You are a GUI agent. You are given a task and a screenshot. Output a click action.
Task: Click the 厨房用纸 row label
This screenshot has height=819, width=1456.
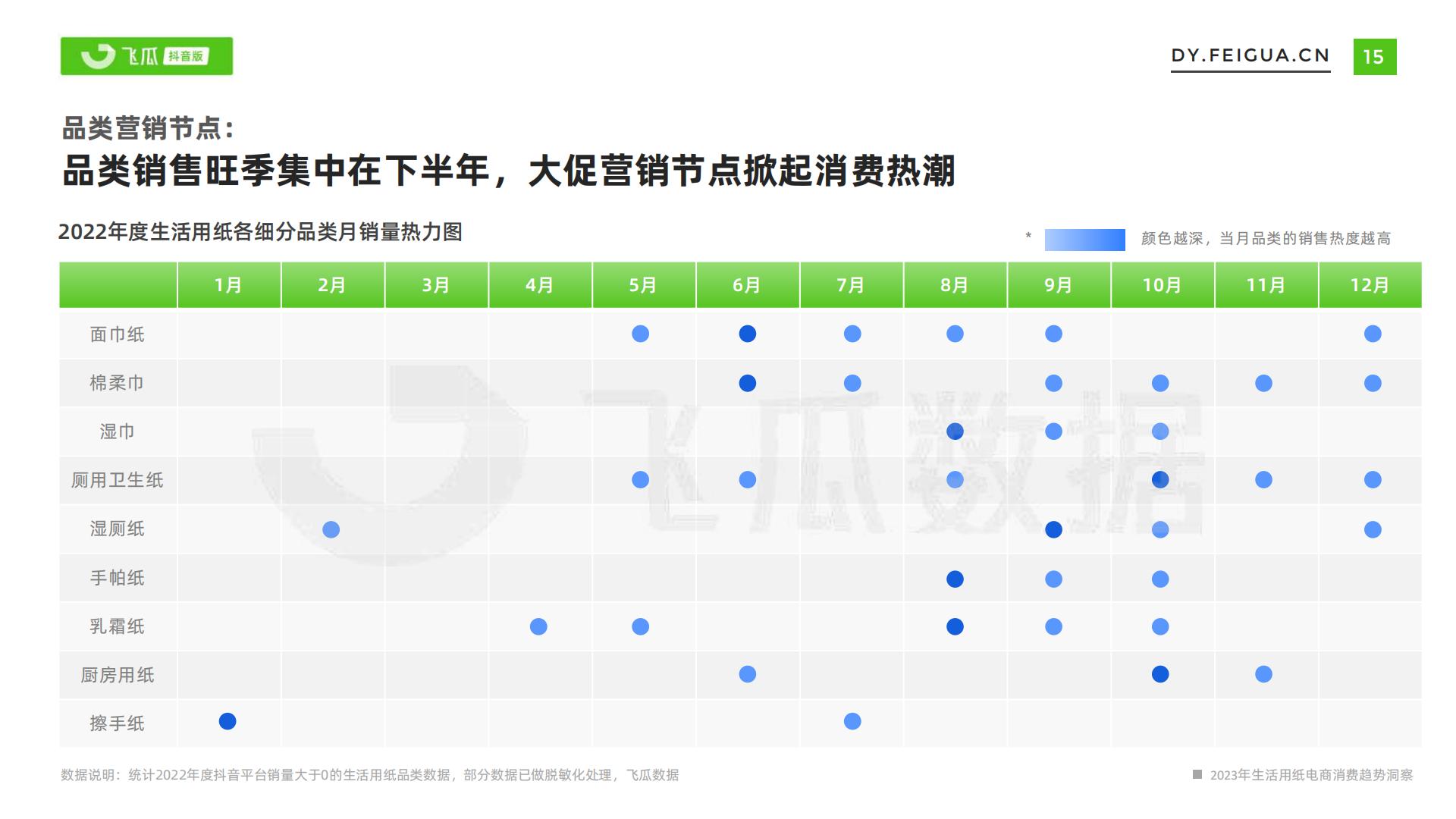pyautogui.click(x=117, y=675)
